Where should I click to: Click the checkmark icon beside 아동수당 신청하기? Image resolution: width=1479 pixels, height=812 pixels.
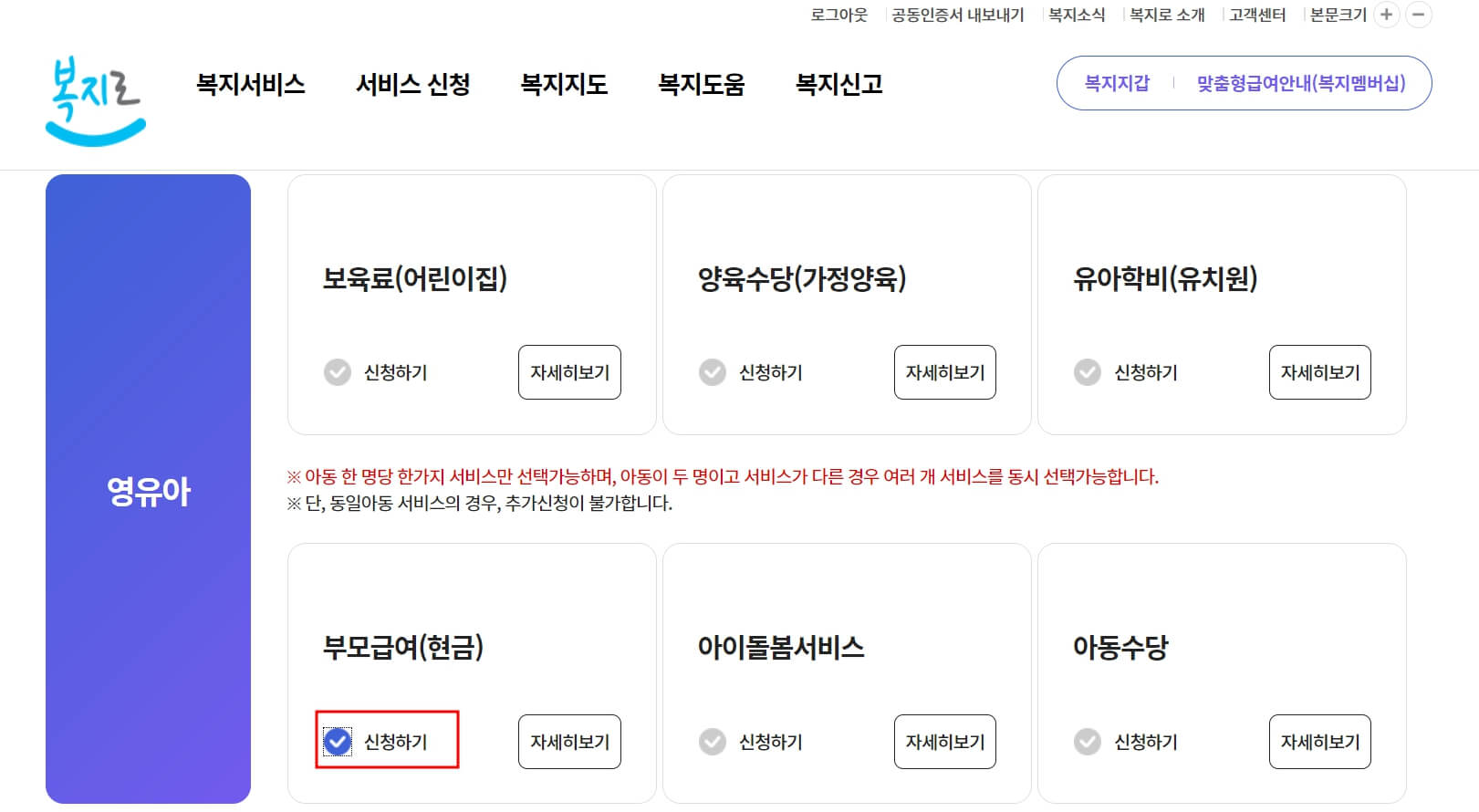pyautogui.click(x=1087, y=742)
